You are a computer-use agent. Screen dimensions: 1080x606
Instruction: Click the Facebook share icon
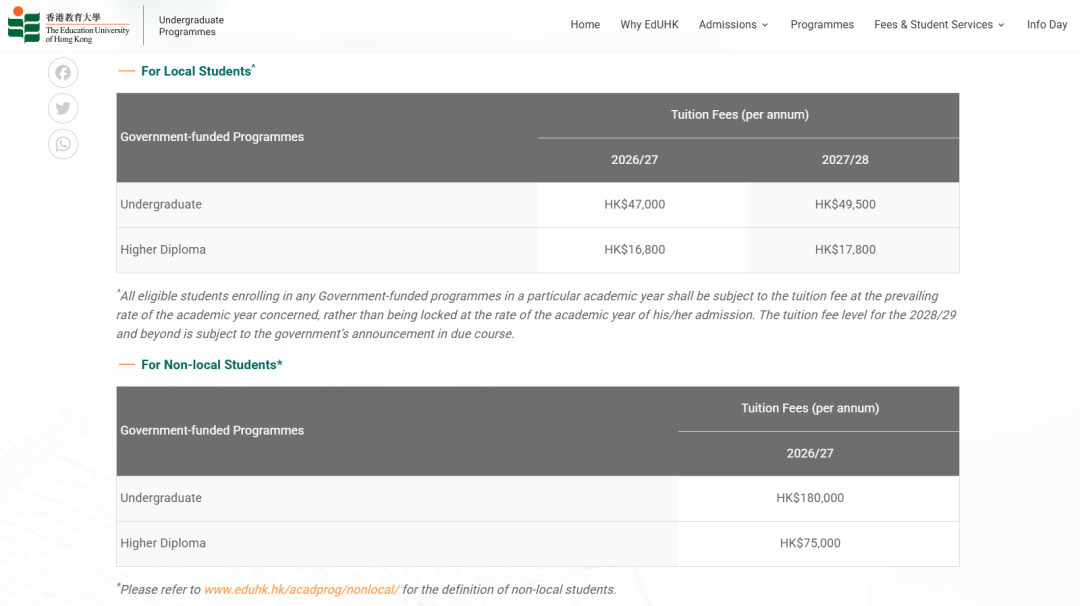point(63,73)
